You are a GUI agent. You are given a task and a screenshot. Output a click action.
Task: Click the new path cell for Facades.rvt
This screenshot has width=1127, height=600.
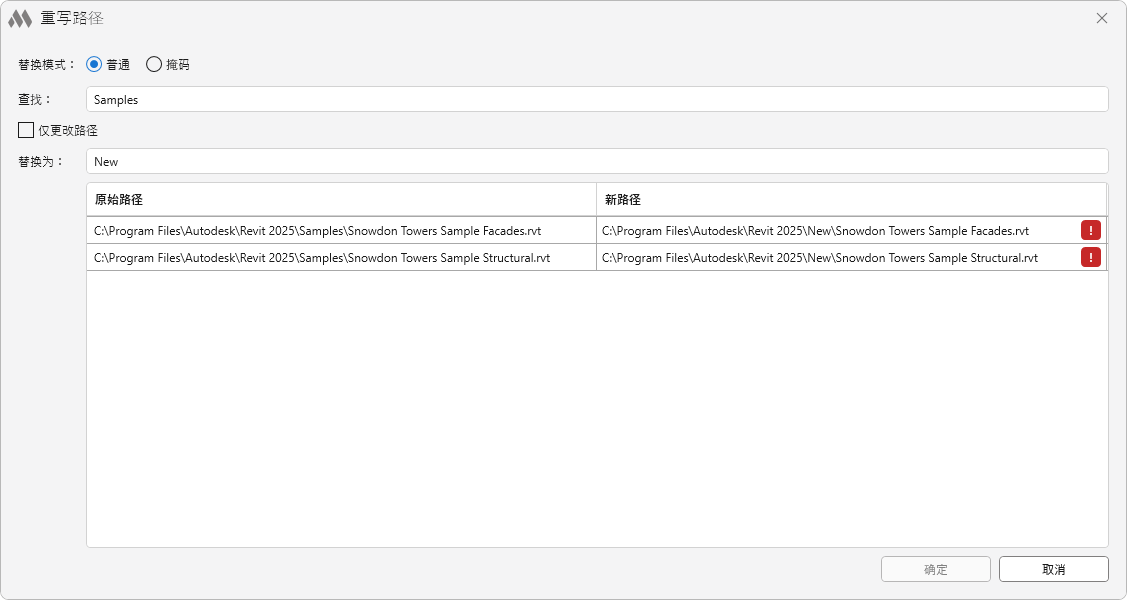click(815, 231)
